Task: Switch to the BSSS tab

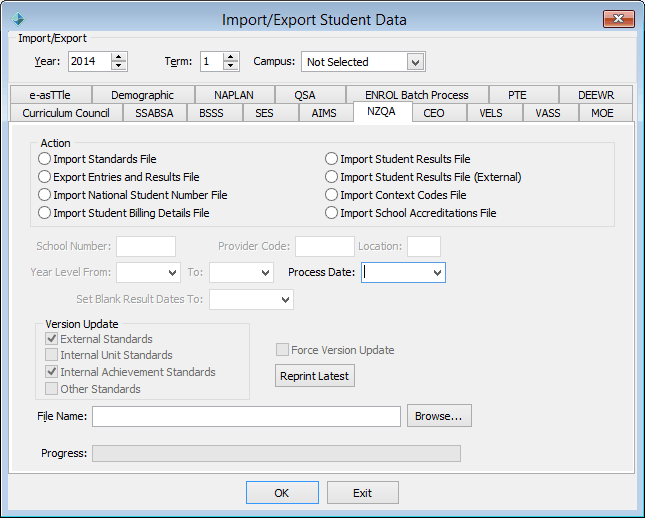Action: (x=211, y=113)
